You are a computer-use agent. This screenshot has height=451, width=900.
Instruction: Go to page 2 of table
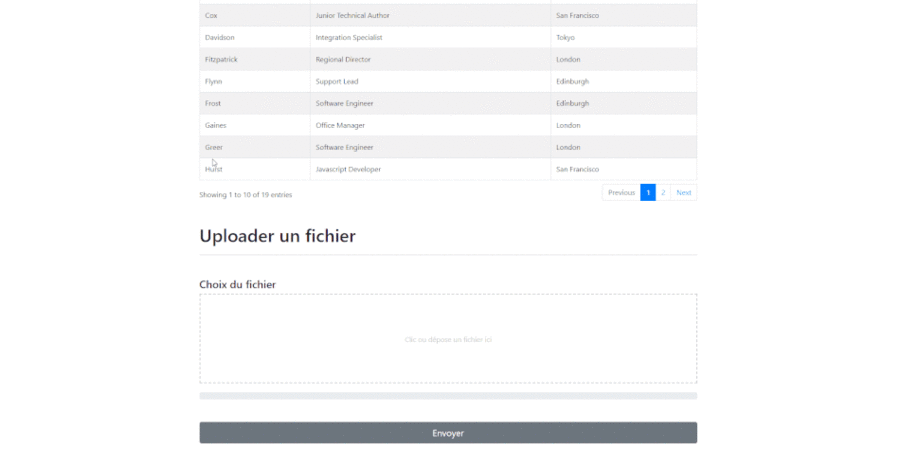663,192
